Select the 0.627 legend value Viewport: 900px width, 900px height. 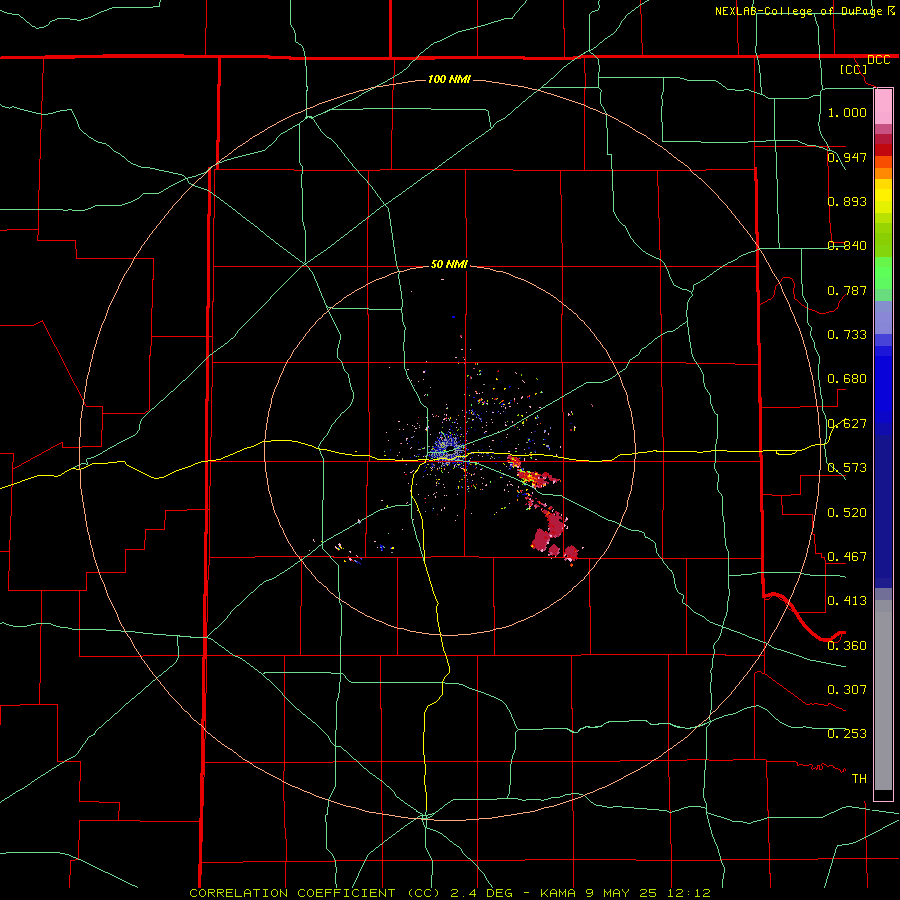(x=847, y=424)
